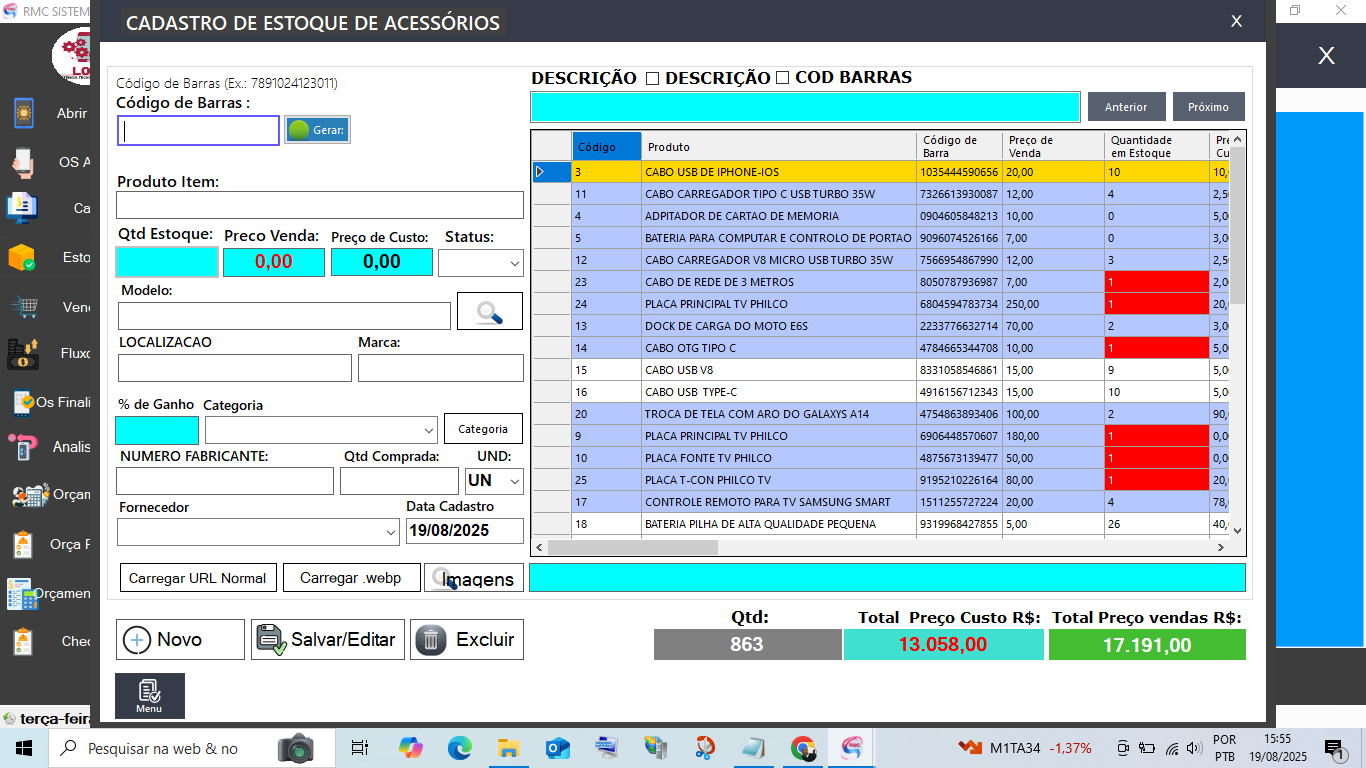Open the taskbar camera app icon
Image resolution: width=1366 pixels, height=768 pixels.
coord(296,748)
